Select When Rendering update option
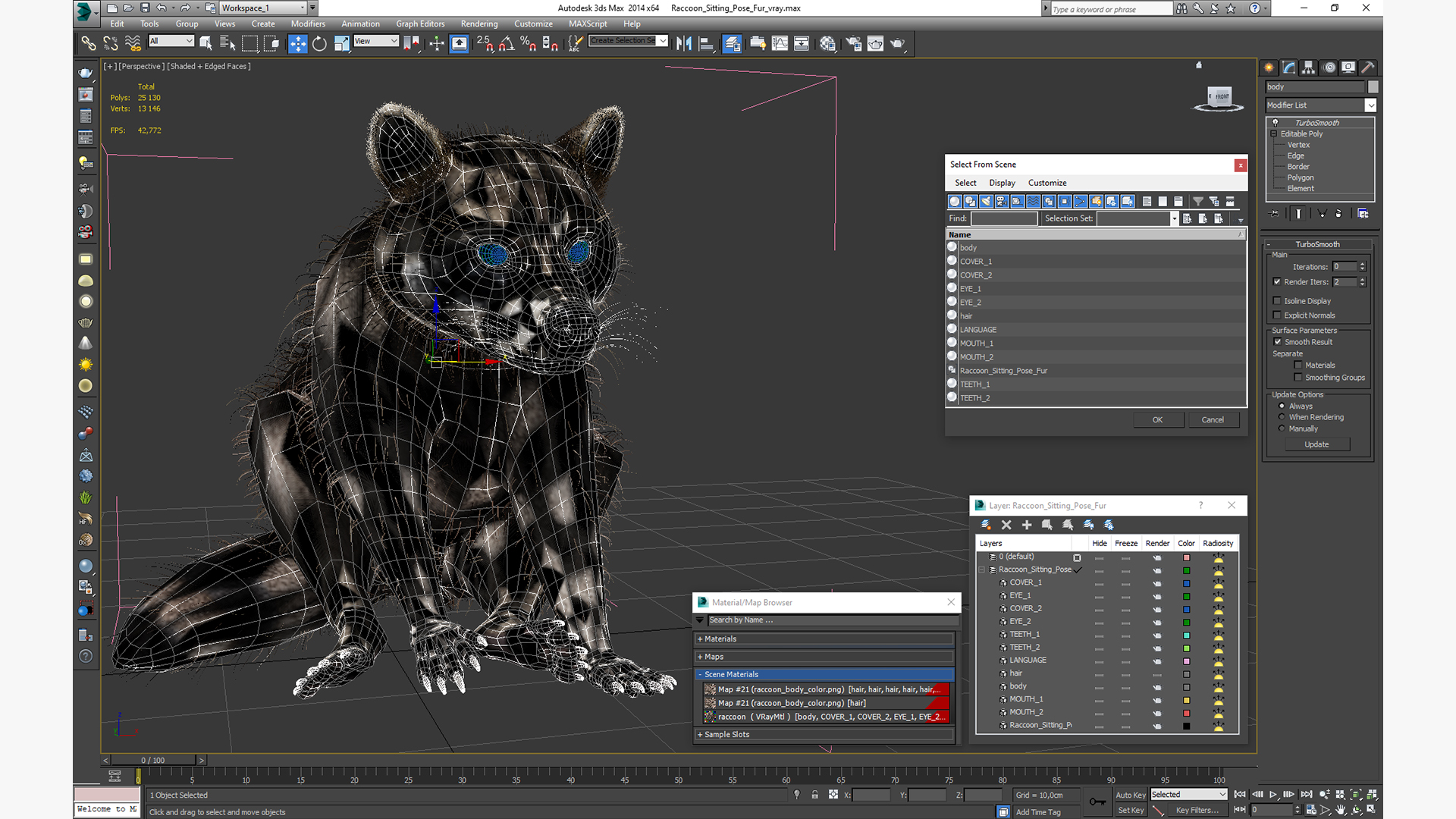 tap(1282, 417)
